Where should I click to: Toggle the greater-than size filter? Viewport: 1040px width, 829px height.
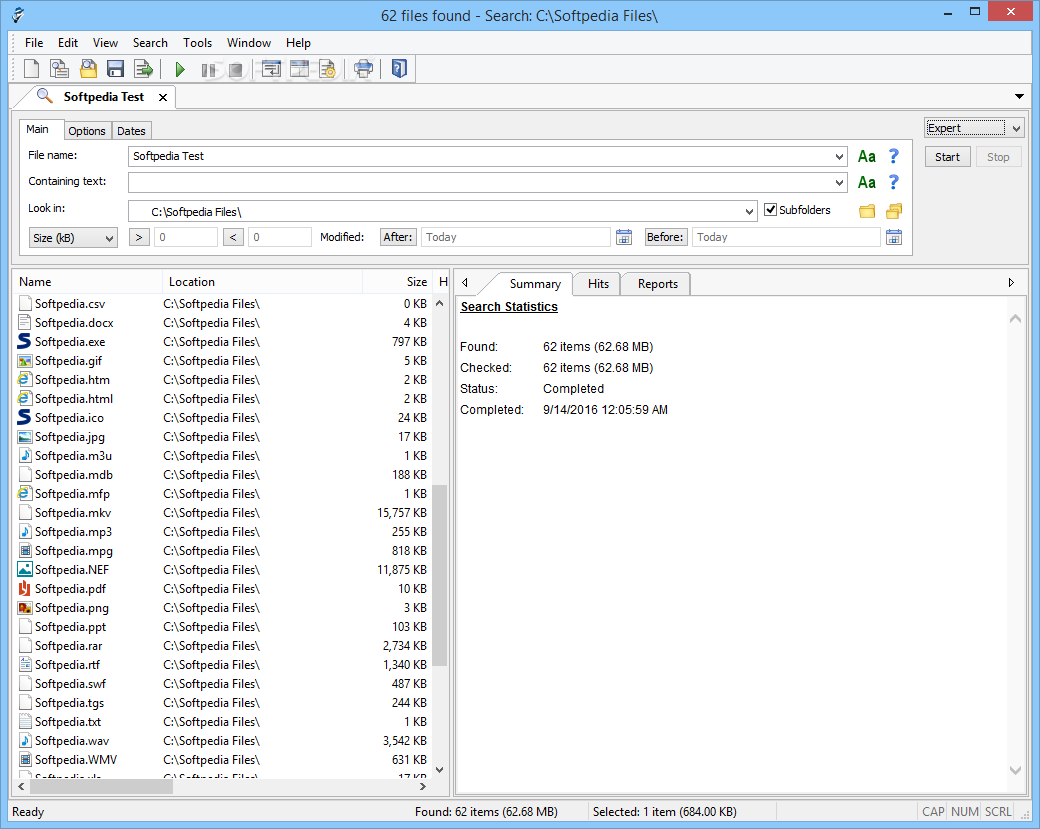pyautogui.click(x=139, y=237)
